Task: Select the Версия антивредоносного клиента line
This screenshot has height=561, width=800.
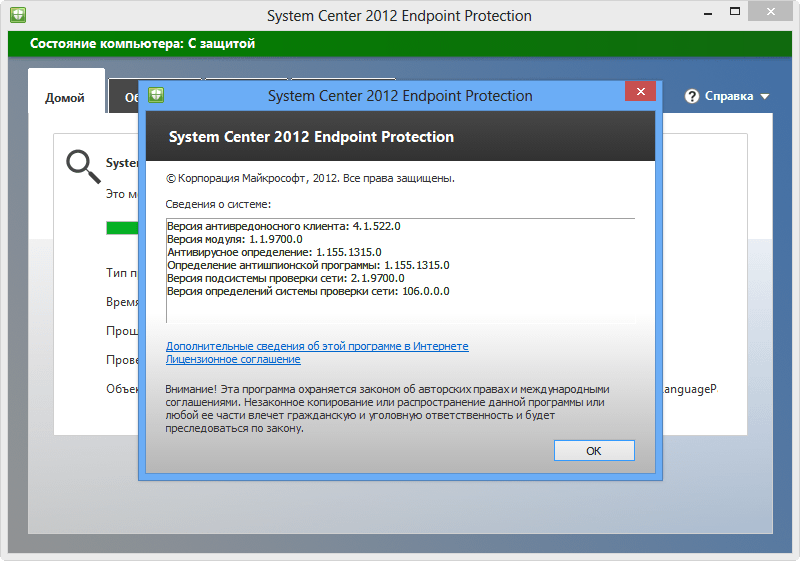Action: [x=284, y=226]
